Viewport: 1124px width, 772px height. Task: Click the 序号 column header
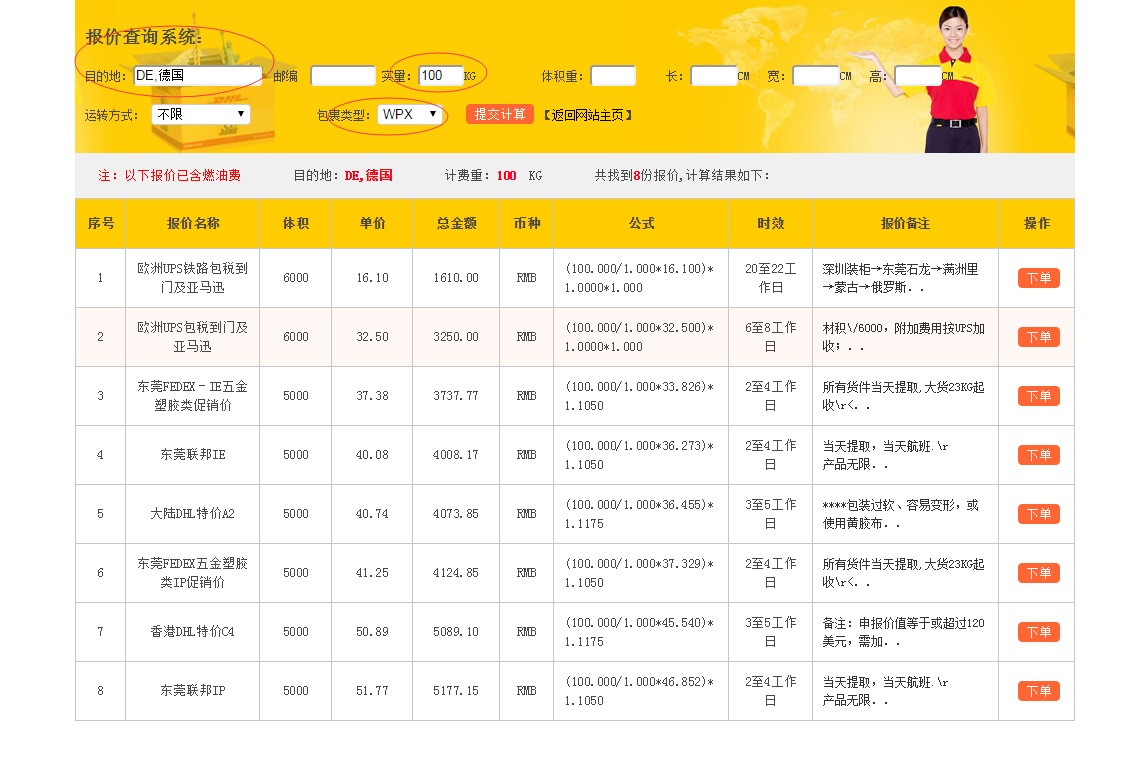point(100,224)
